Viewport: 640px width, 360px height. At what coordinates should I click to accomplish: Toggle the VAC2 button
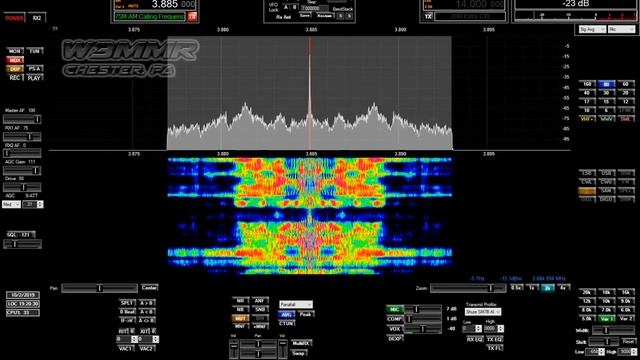[x=146, y=349]
